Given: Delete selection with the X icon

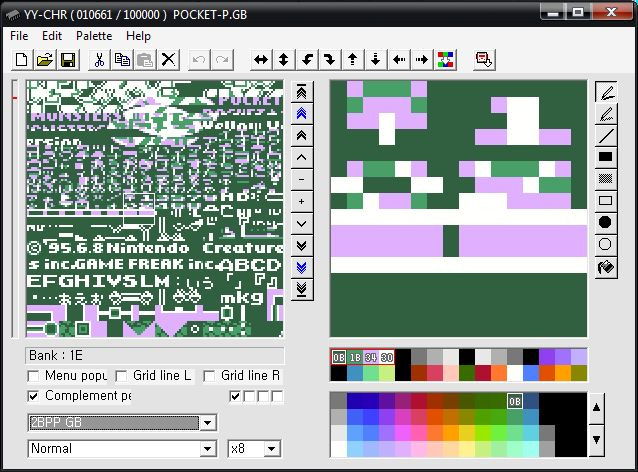Looking at the screenshot, I should [168, 60].
